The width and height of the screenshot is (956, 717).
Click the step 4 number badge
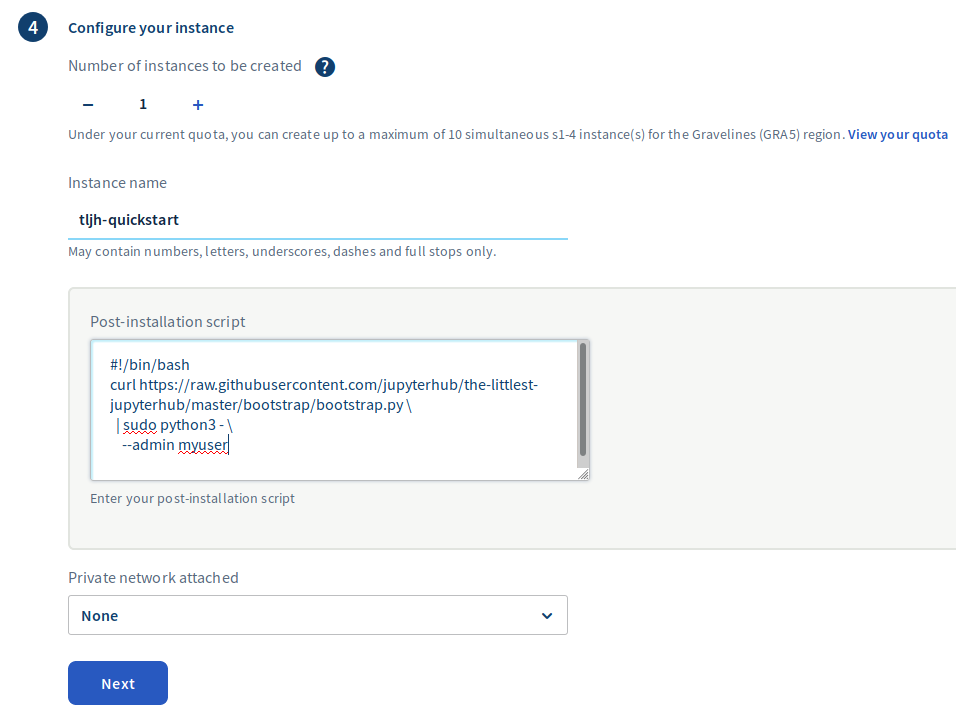coord(33,28)
